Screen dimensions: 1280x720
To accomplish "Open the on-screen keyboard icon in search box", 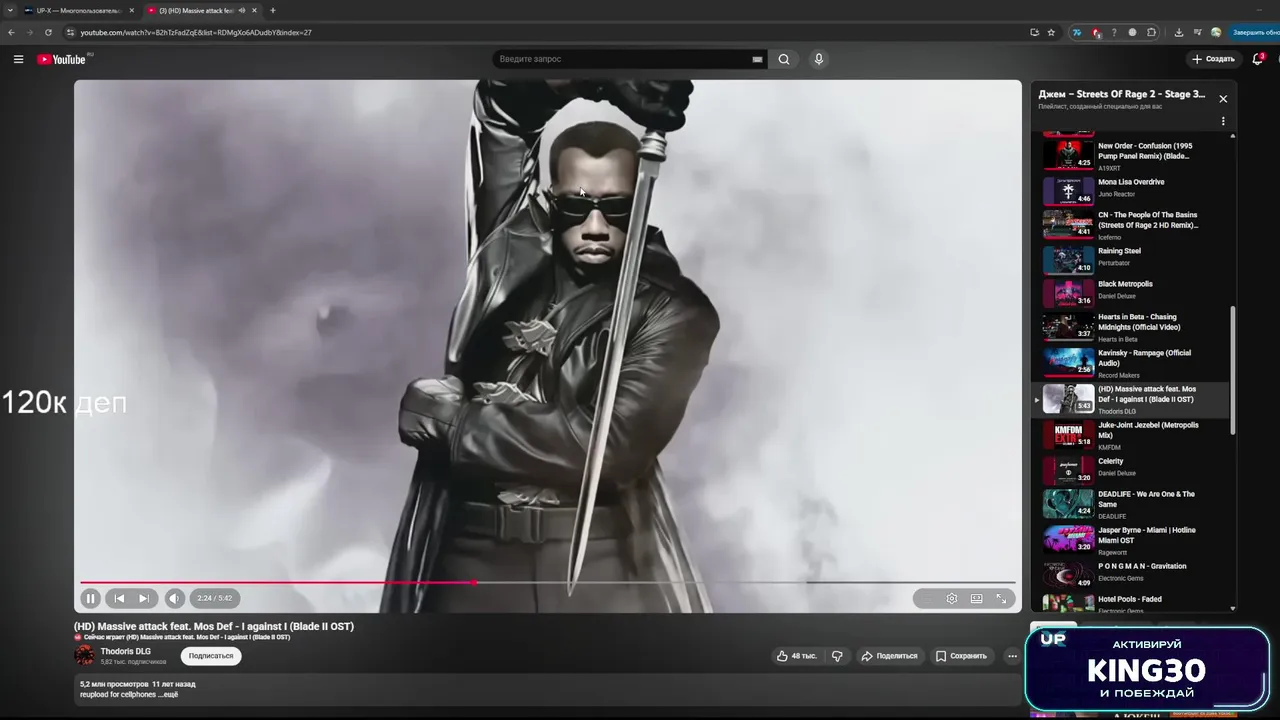I will [757, 59].
